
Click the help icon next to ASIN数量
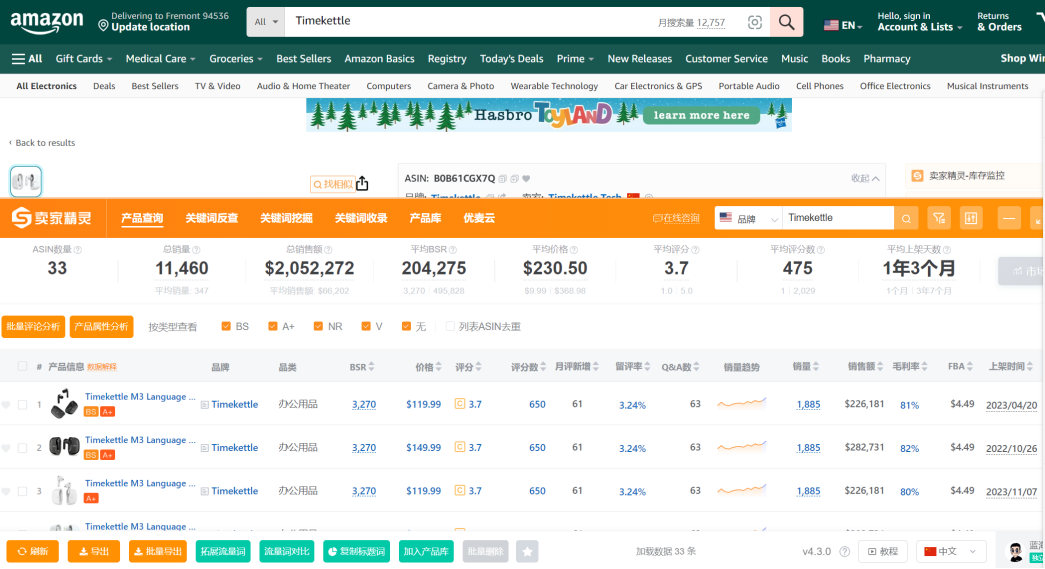(x=78, y=250)
